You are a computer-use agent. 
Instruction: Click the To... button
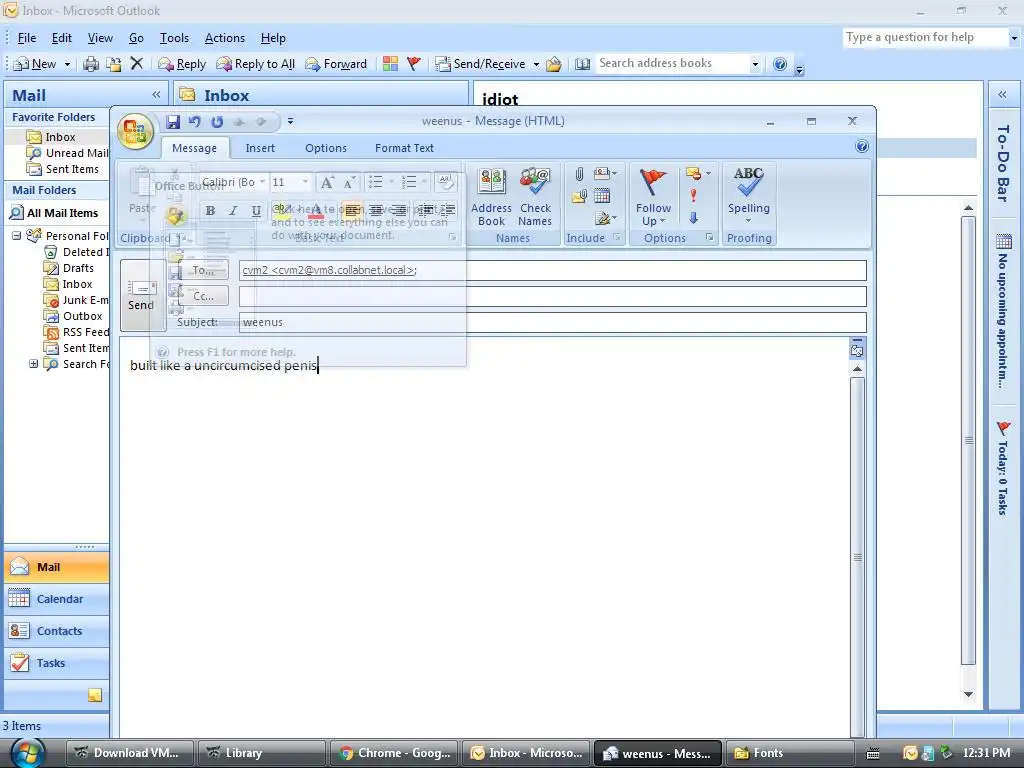[x=202, y=270]
